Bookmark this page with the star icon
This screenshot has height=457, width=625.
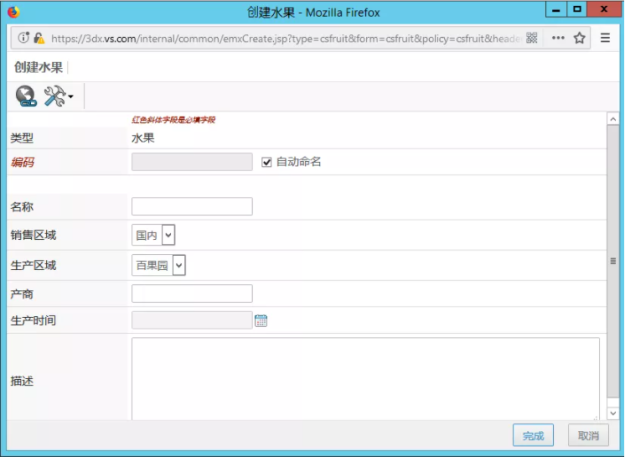(579, 38)
